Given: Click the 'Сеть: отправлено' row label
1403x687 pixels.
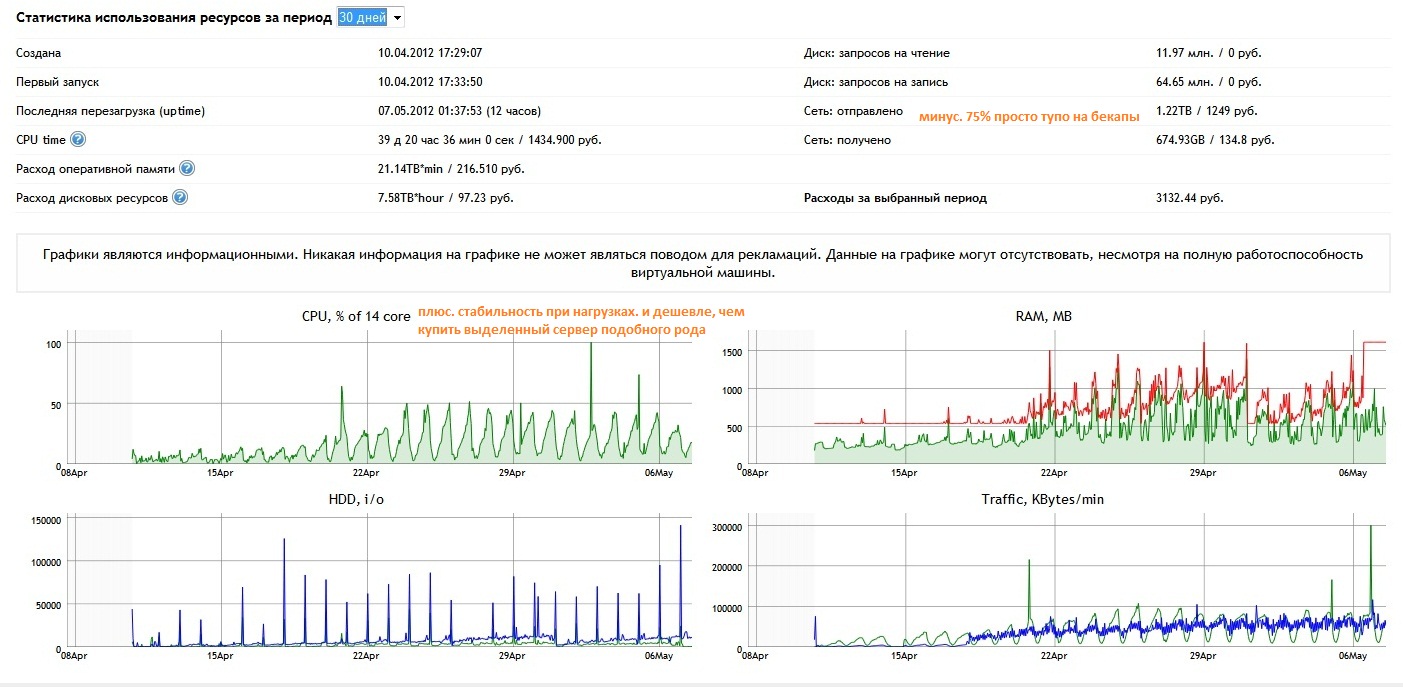Looking at the screenshot, I should [x=853, y=111].
